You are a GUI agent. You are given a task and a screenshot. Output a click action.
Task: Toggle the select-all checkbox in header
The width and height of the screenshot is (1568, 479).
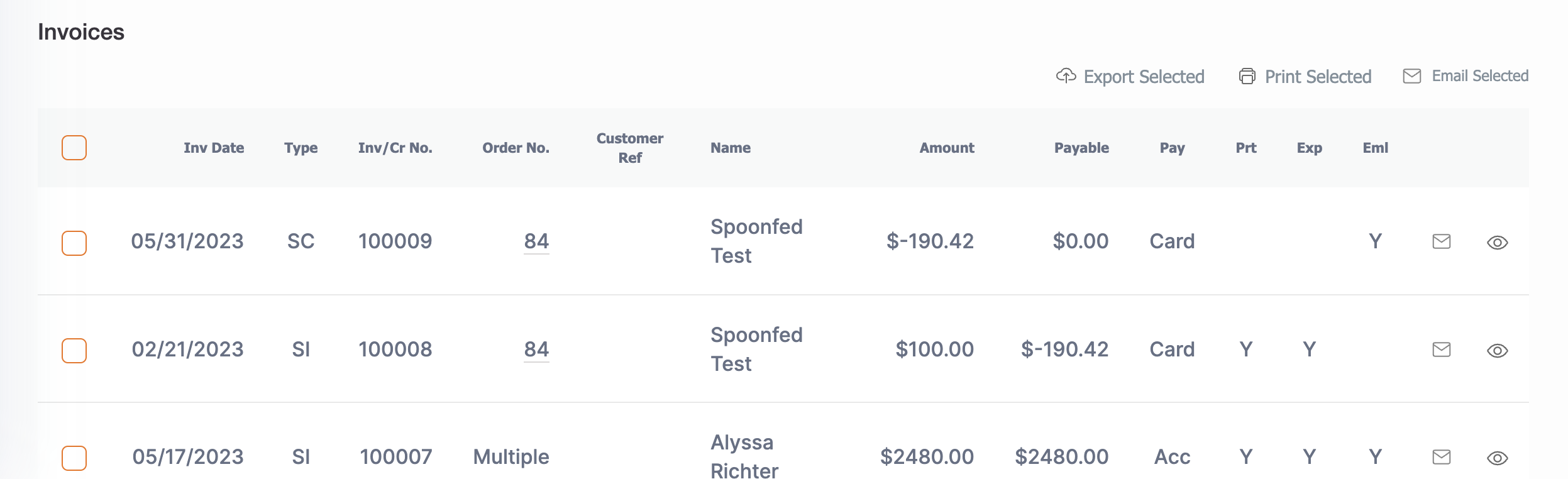click(x=74, y=148)
